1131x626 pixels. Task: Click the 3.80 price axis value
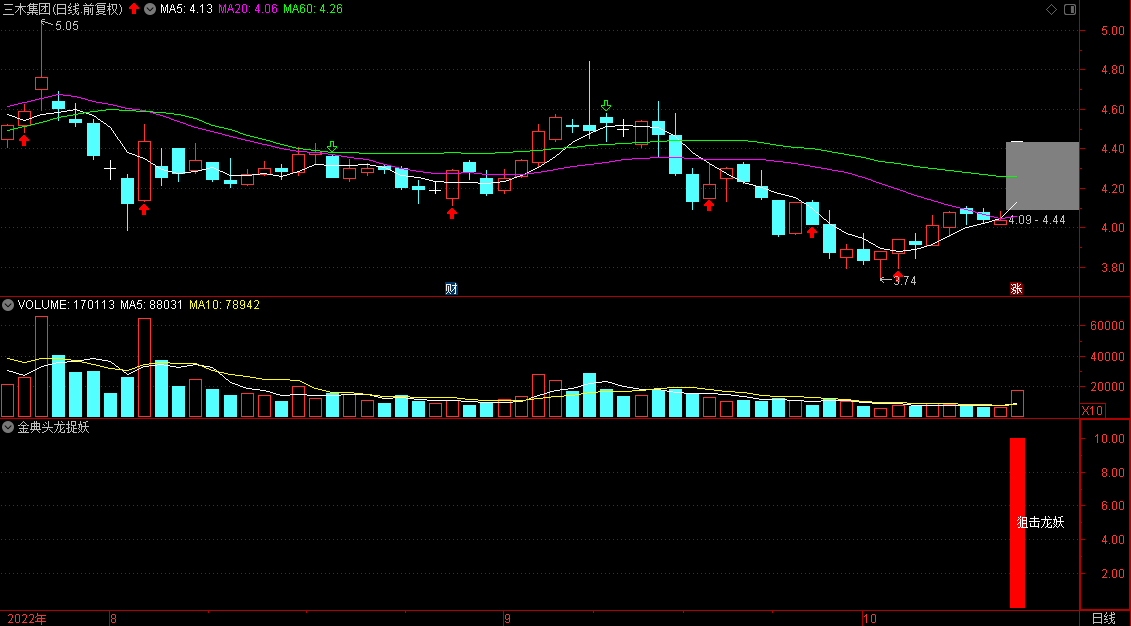1113,268
